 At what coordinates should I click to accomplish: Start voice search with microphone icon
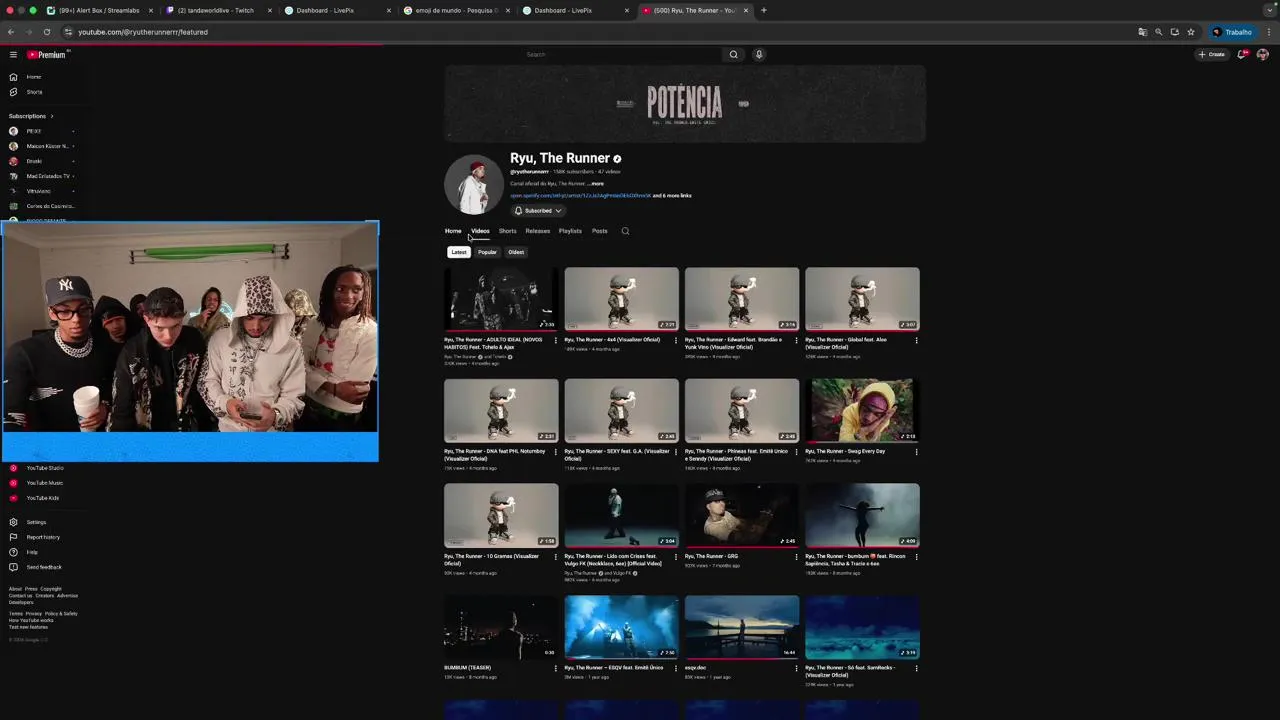759,55
